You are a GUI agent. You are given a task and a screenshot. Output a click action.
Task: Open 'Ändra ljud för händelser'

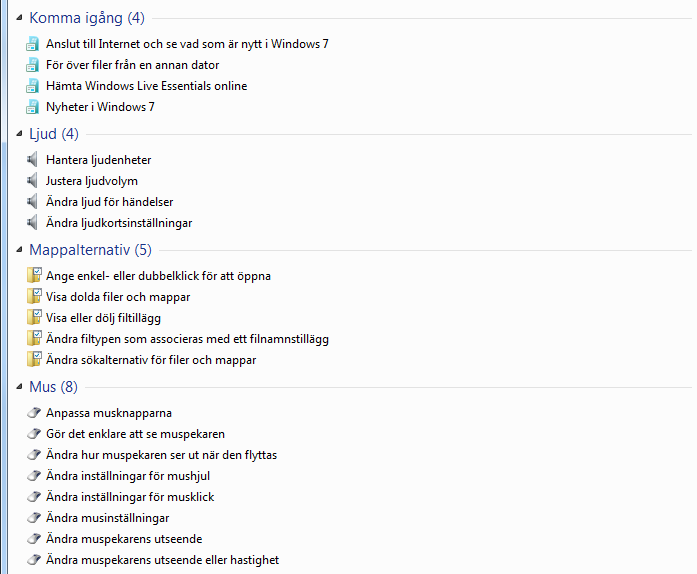point(109,202)
